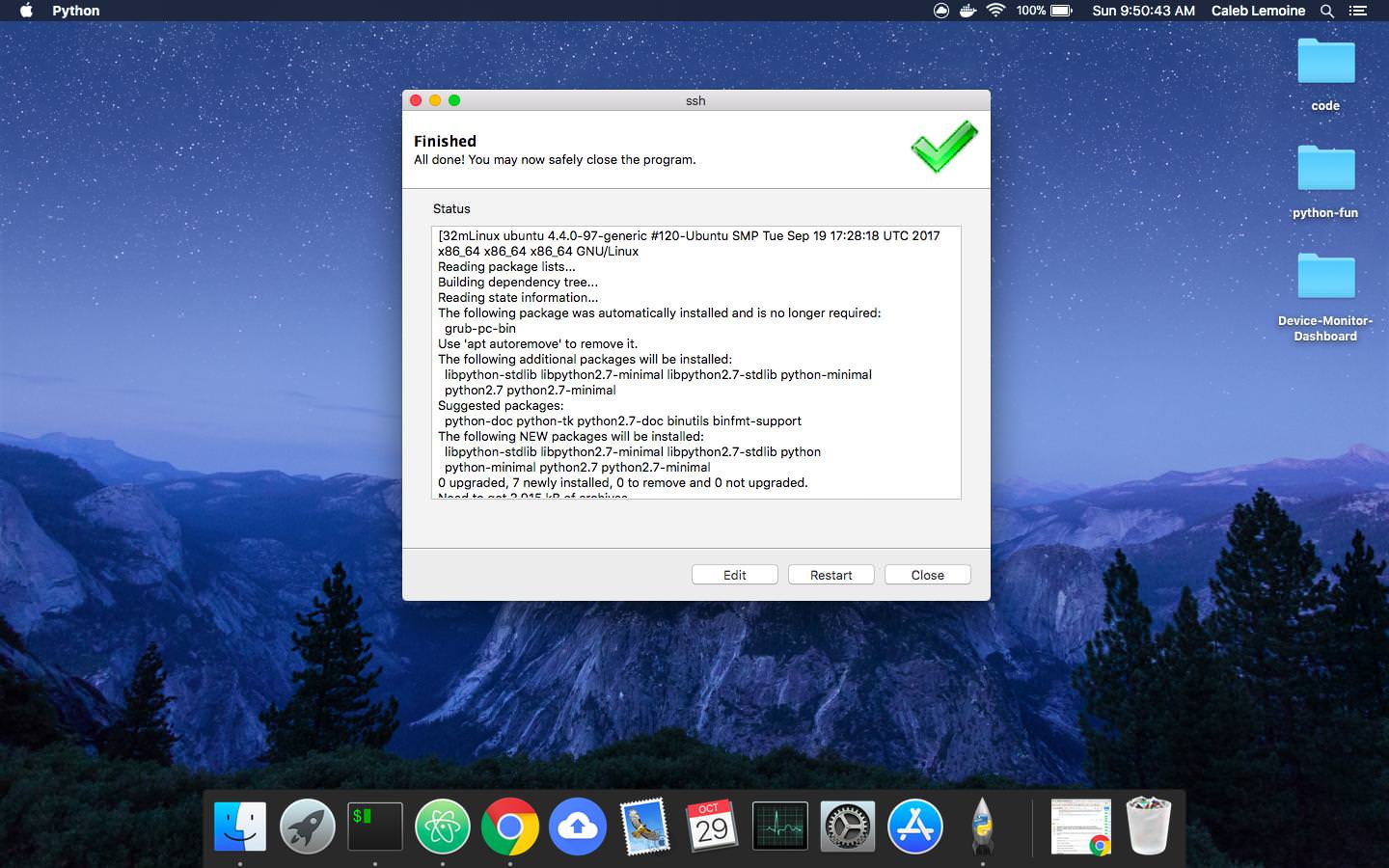Click the 'grub-pc-bin' line in status log

(x=480, y=328)
